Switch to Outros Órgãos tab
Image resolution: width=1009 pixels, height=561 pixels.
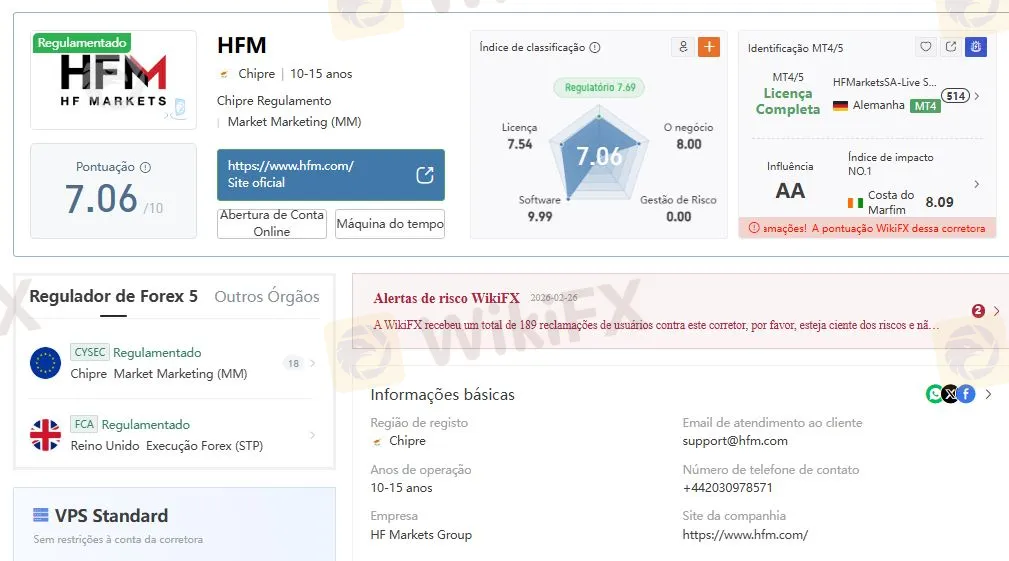[267, 297]
